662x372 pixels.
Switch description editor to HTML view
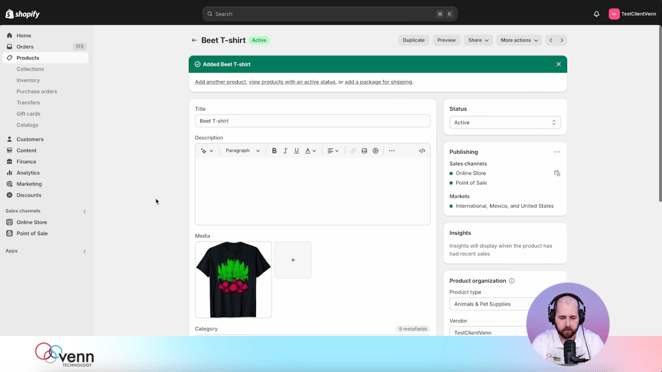[x=422, y=151]
